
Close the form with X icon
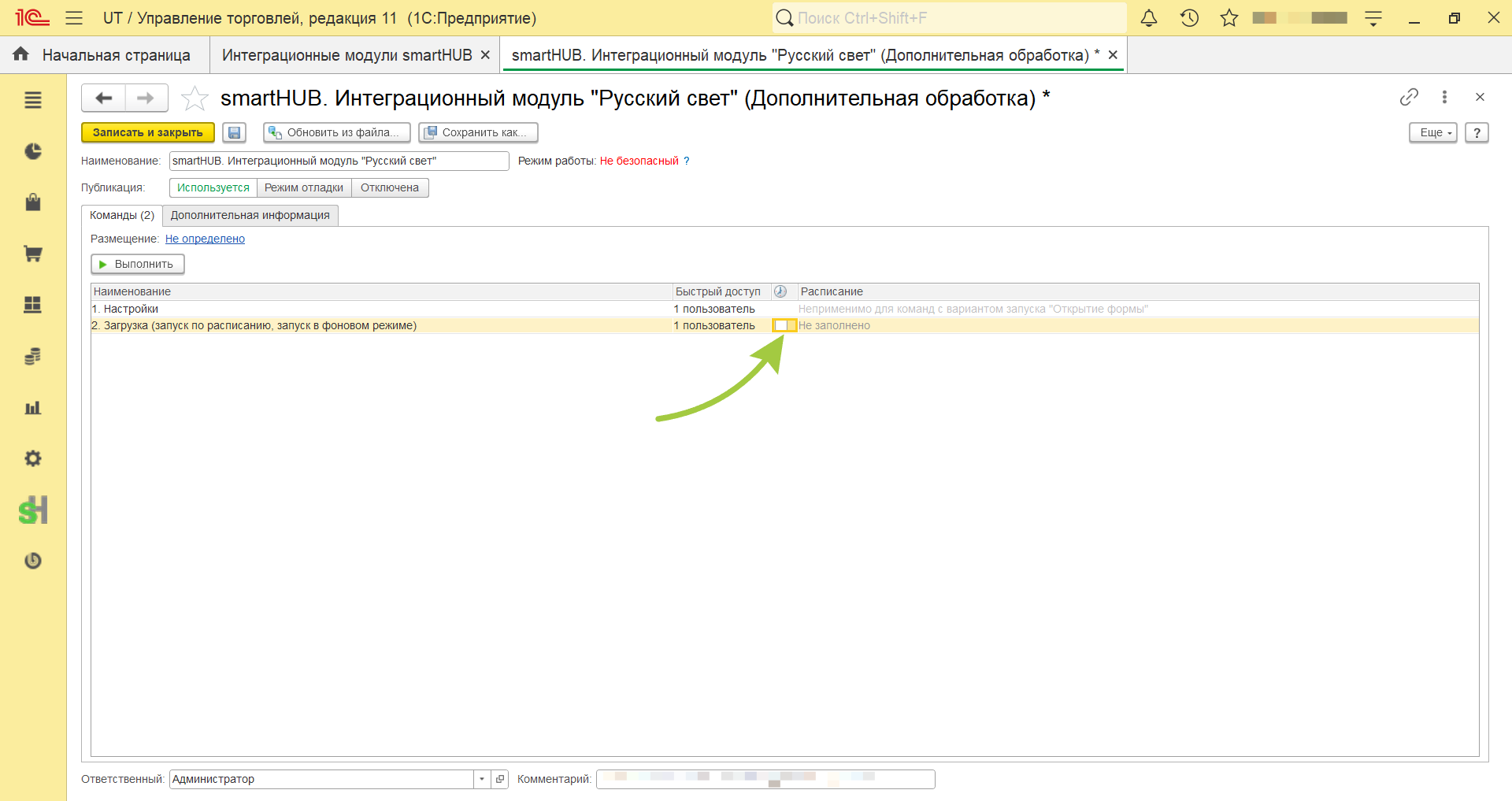coord(1480,97)
